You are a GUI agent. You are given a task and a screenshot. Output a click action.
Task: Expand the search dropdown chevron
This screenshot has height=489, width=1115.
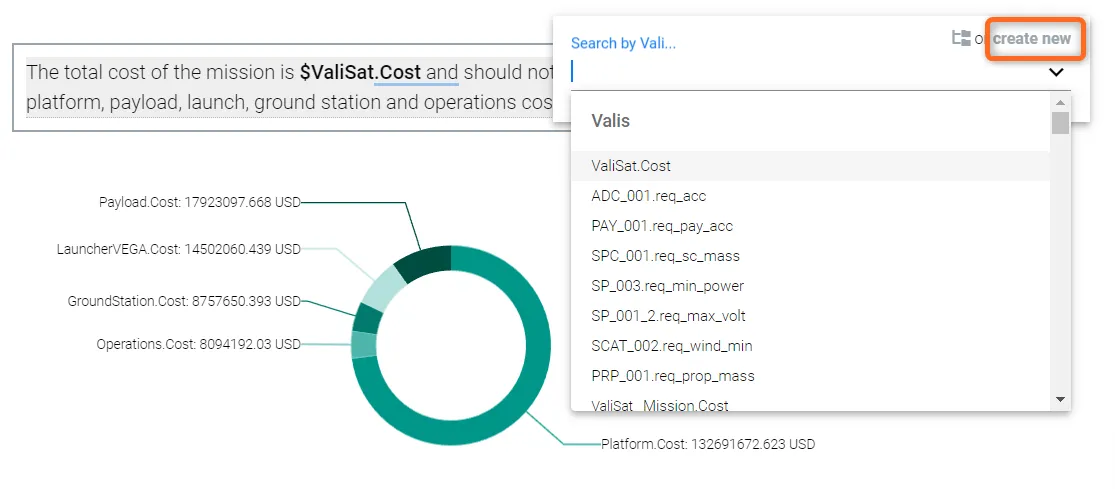pyautogui.click(x=1056, y=72)
